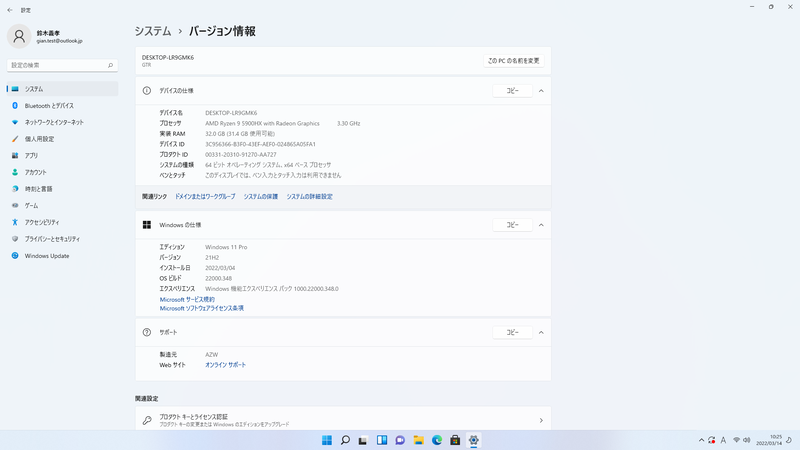Image resolution: width=800 pixels, height=450 pixels.
Task: Click the back arrow in the Settings title bar
Action: tap(10, 10)
